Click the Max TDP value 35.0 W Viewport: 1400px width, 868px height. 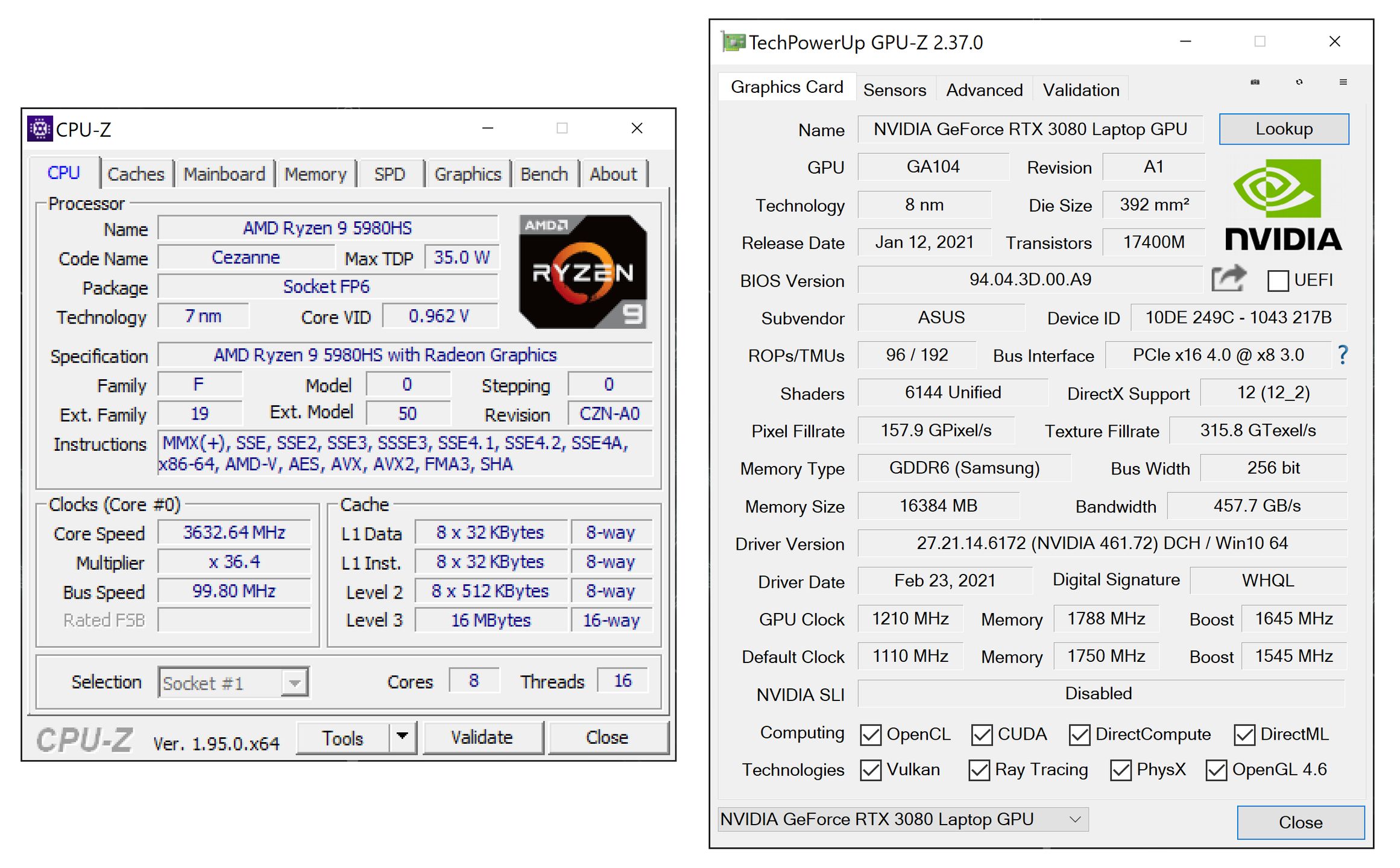point(462,257)
